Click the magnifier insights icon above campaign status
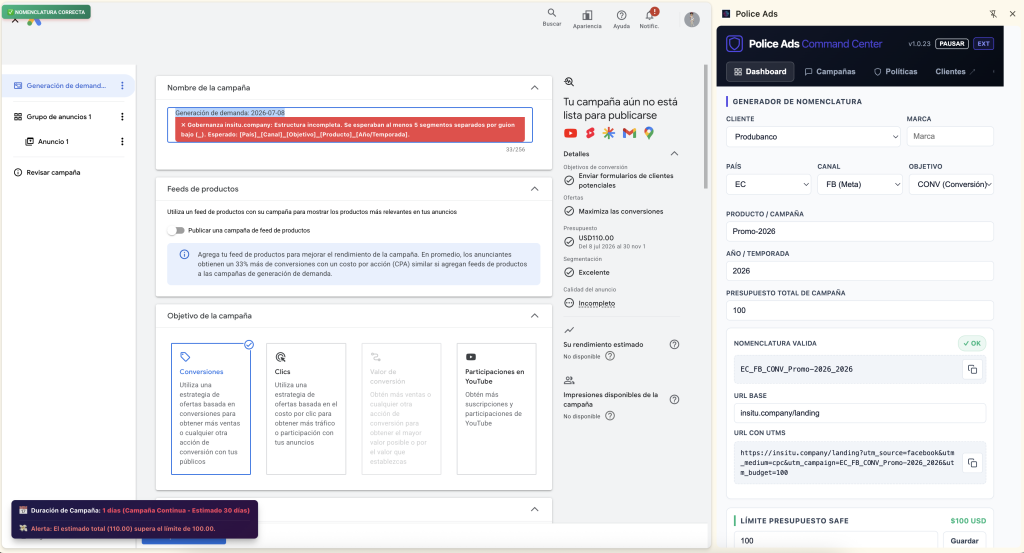1024x553 pixels. [569, 82]
